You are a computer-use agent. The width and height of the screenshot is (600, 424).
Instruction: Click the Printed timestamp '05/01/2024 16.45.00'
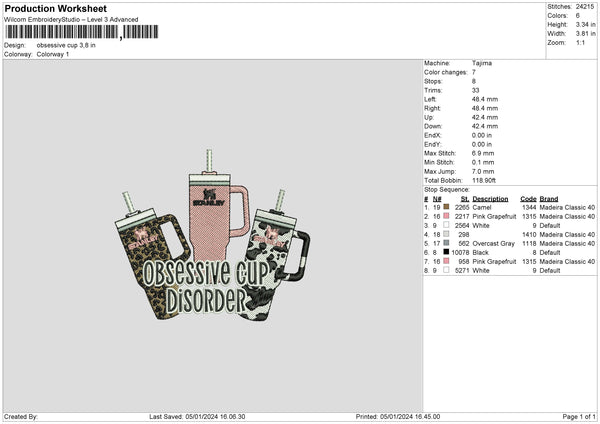tap(410, 417)
